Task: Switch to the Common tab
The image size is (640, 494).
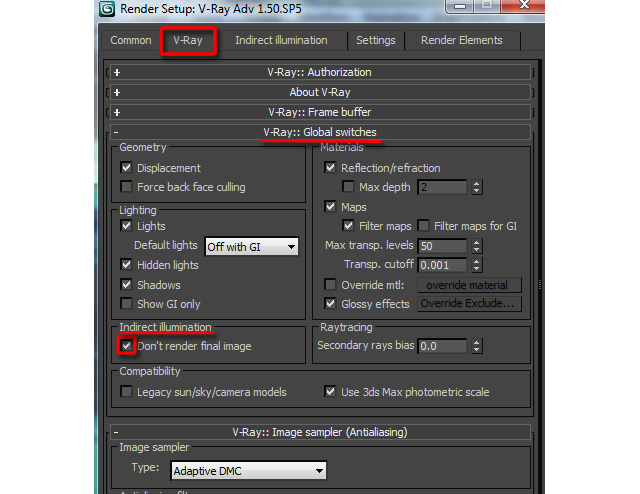Action: (131, 40)
